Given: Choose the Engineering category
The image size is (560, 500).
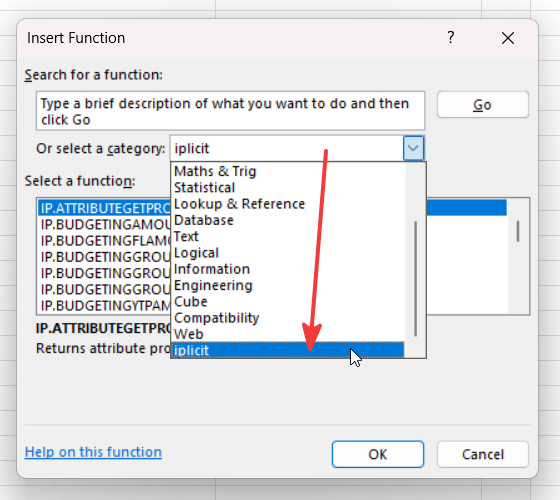Looking at the screenshot, I should click(213, 285).
